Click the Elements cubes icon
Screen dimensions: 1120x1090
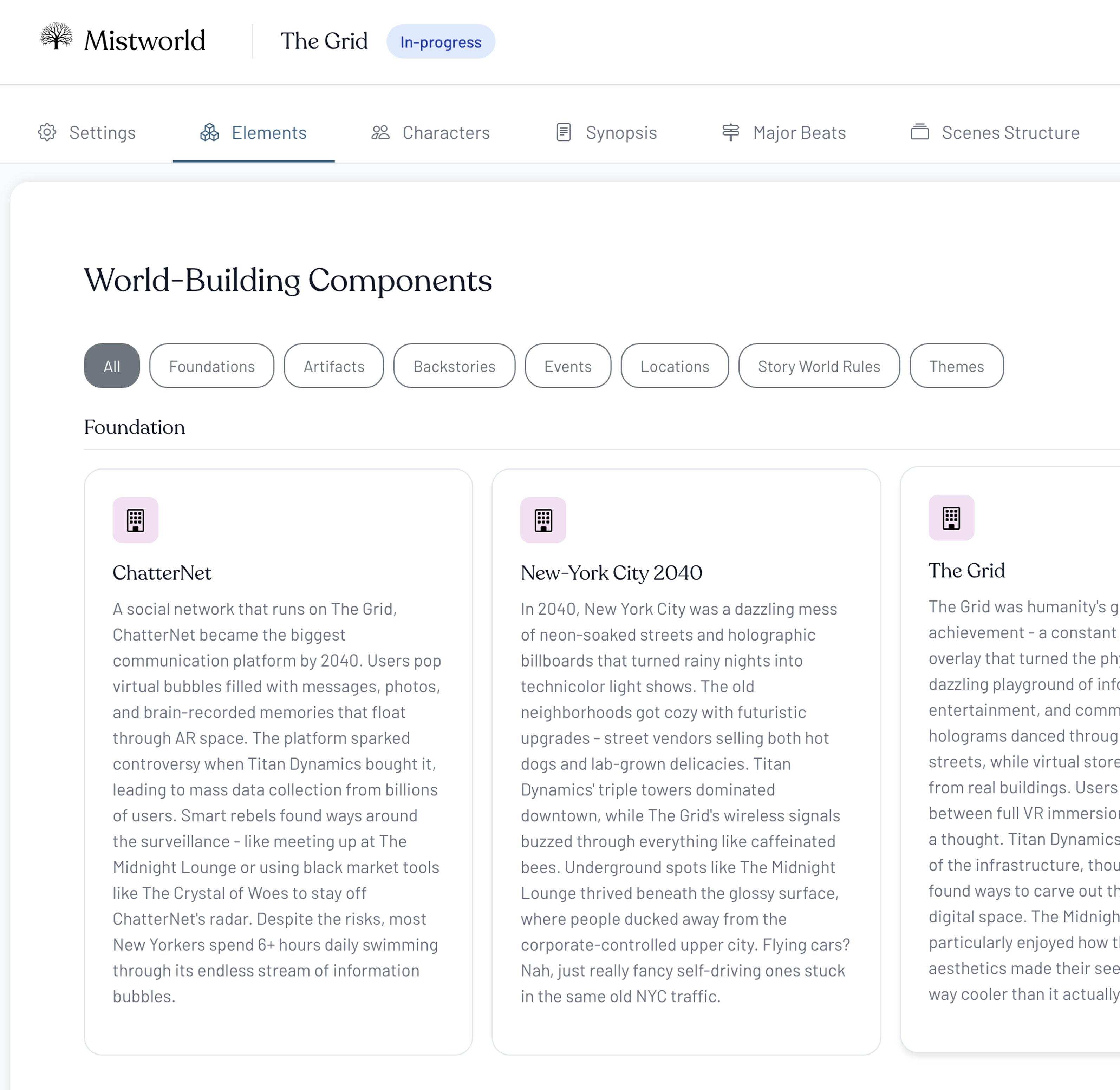[x=210, y=132]
